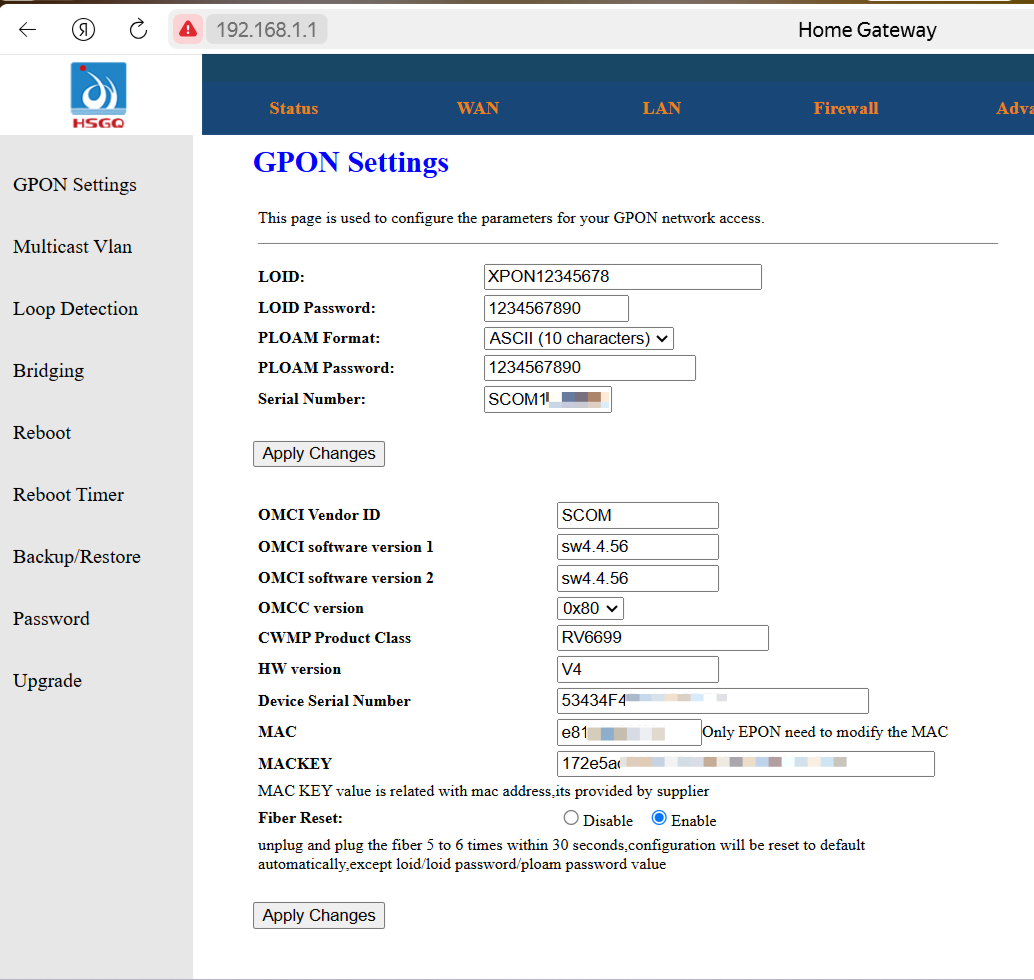Select the Disable Fiber Reset option

pyautogui.click(x=571, y=818)
